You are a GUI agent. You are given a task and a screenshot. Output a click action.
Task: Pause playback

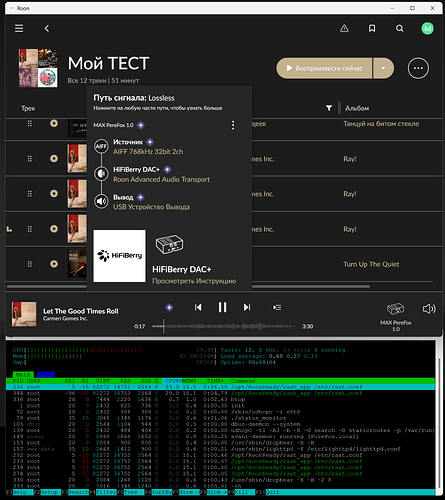[x=222, y=307]
